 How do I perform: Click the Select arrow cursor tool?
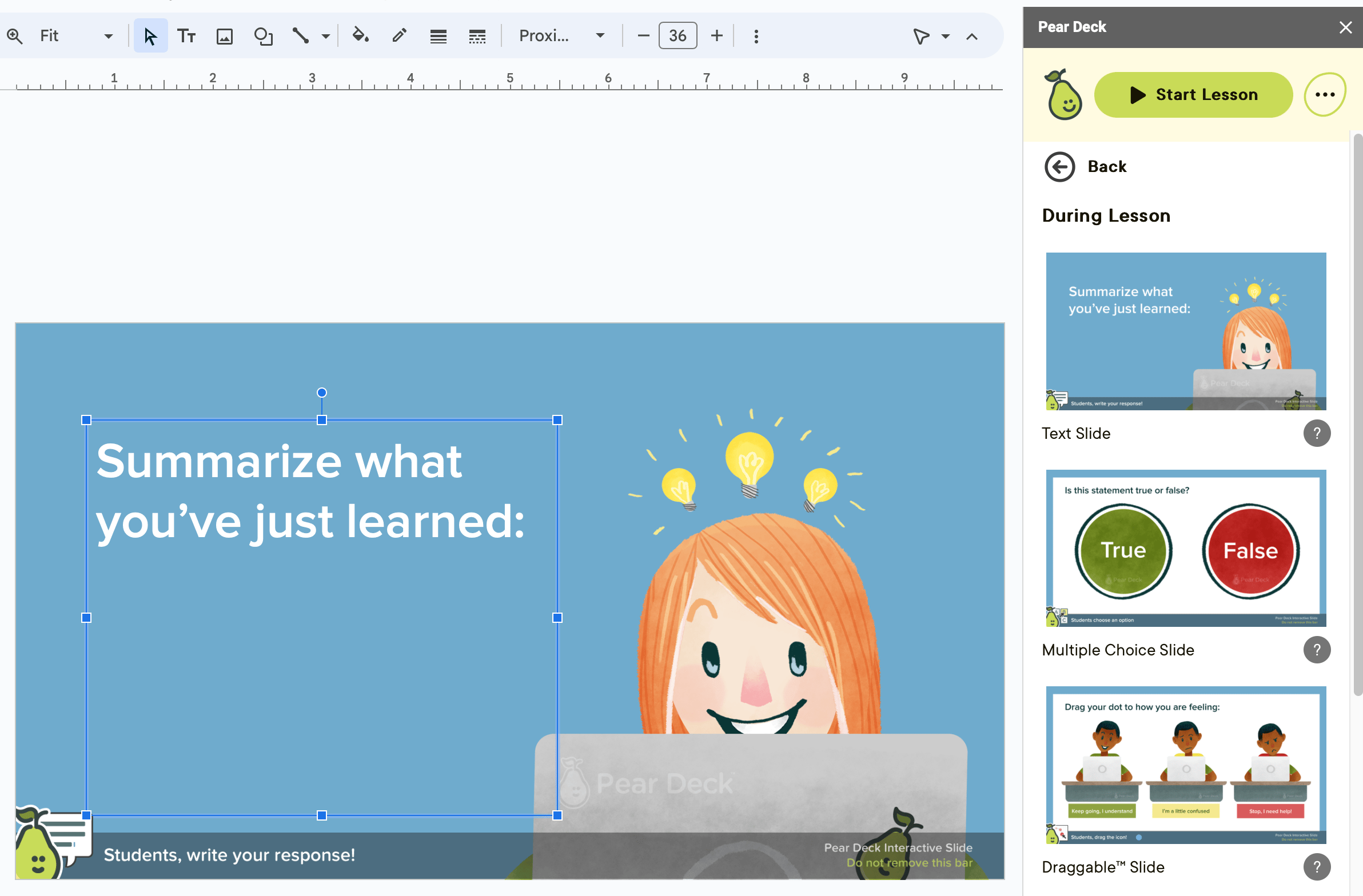coord(150,36)
